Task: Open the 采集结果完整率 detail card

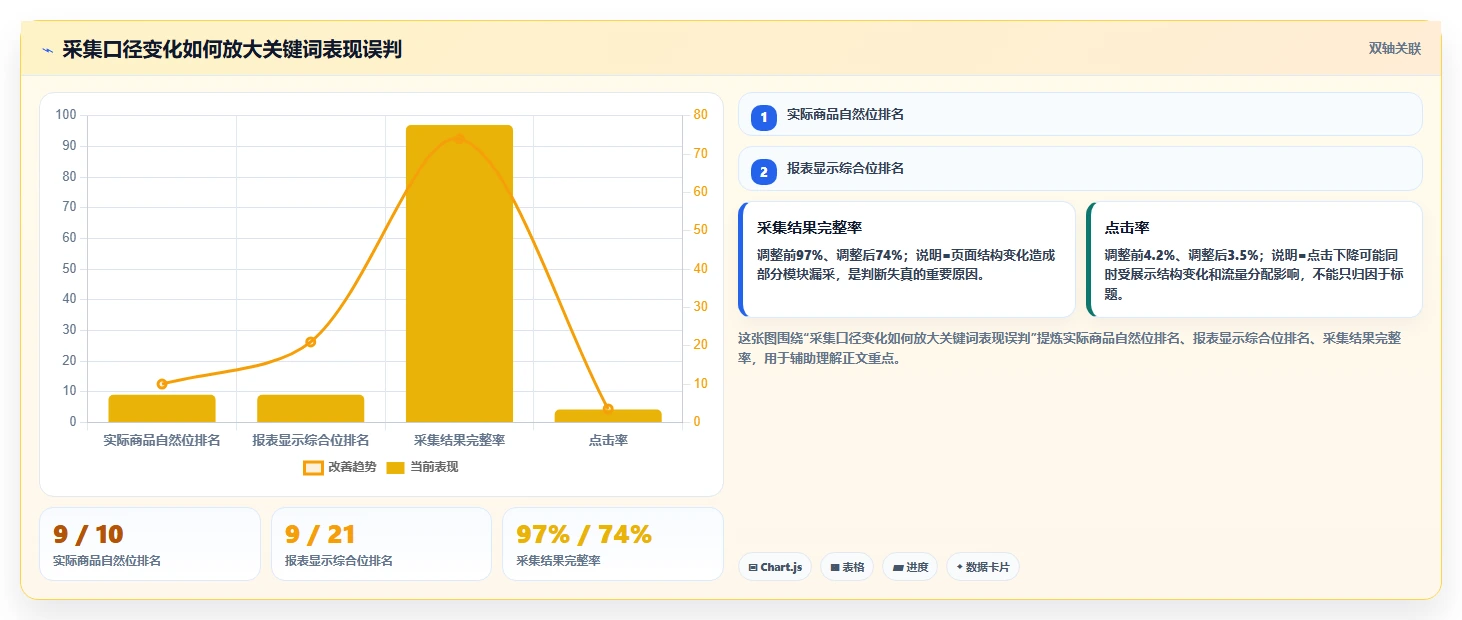Action: [907, 259]
